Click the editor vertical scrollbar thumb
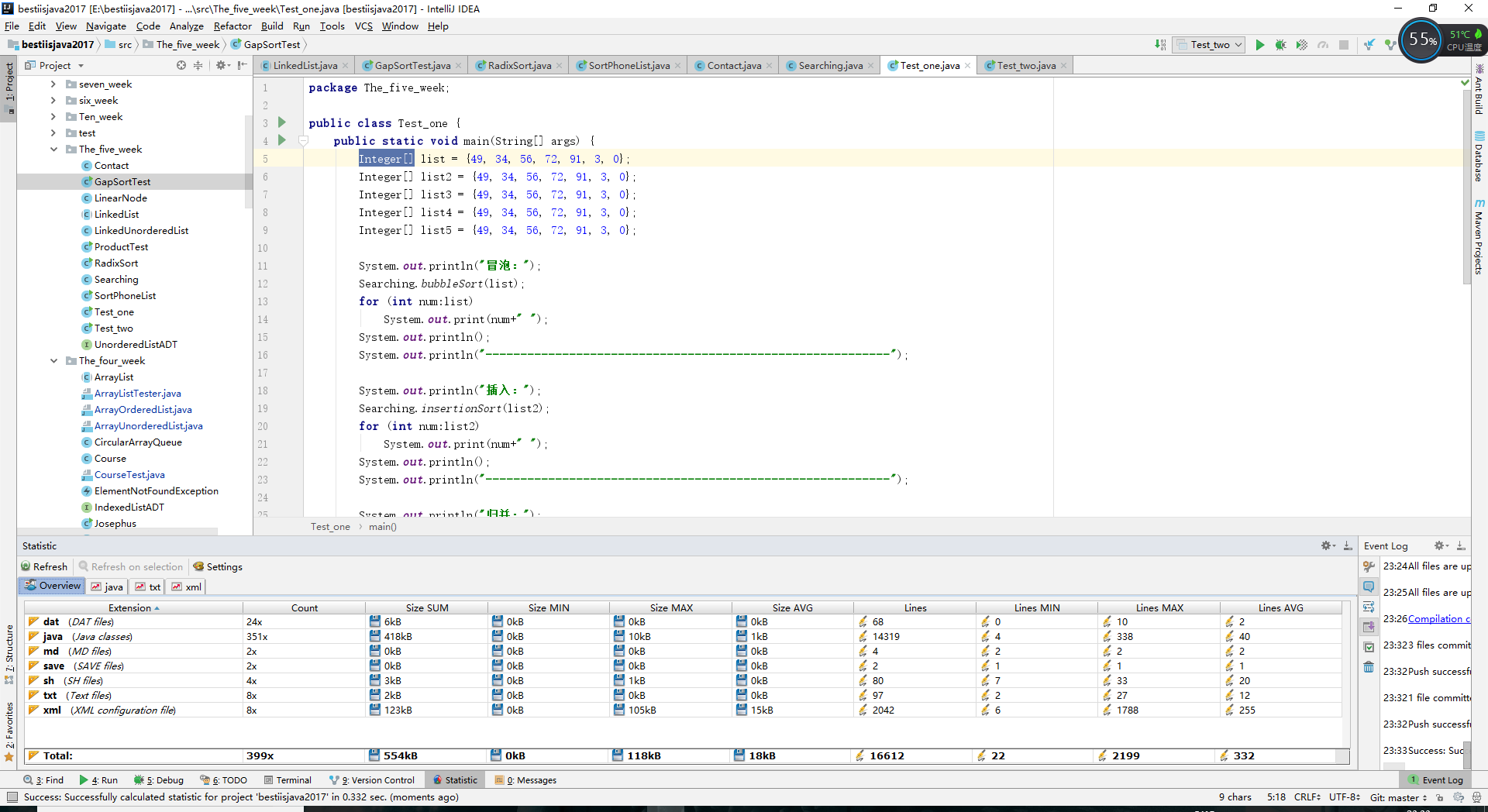Viewport: 1488px width, 812px height. click(x=1466, y=186)
